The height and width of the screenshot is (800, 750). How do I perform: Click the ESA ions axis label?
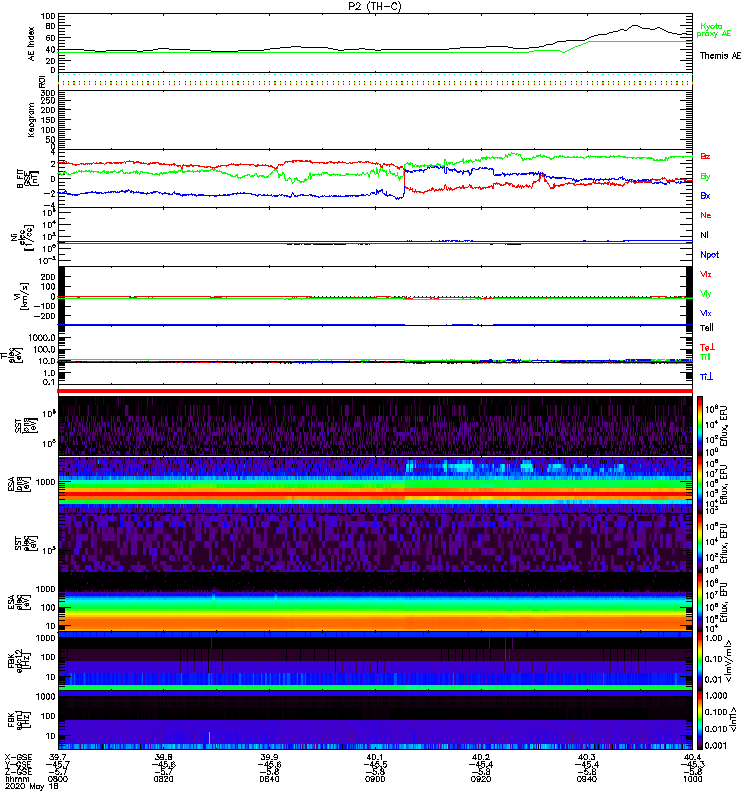(x=19, y=484)
